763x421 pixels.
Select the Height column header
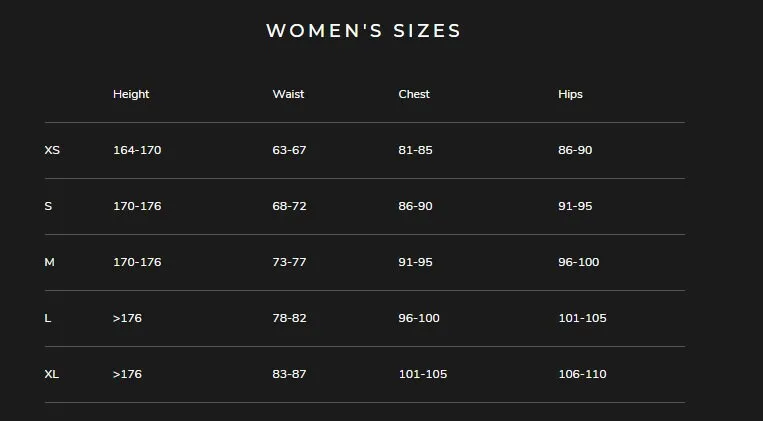click(x=131, y=94)
